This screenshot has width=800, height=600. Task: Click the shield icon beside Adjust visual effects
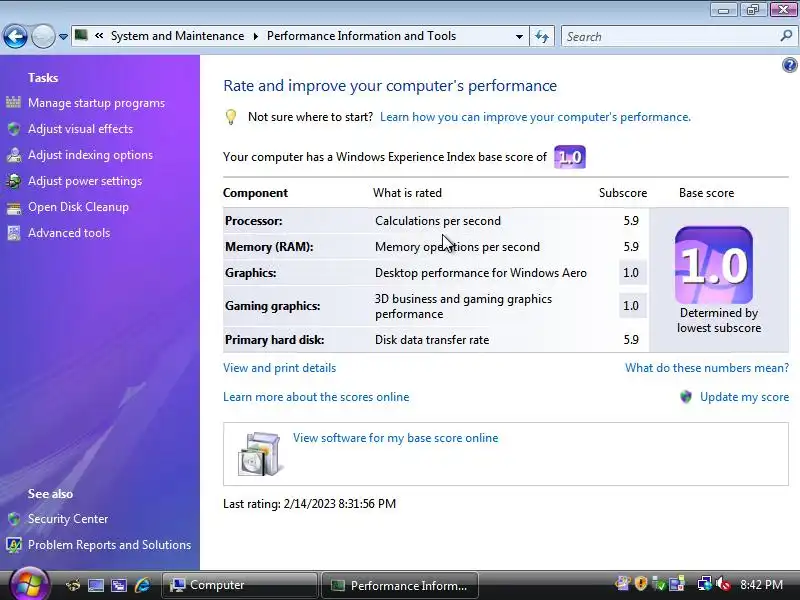(x=14, y=129)
